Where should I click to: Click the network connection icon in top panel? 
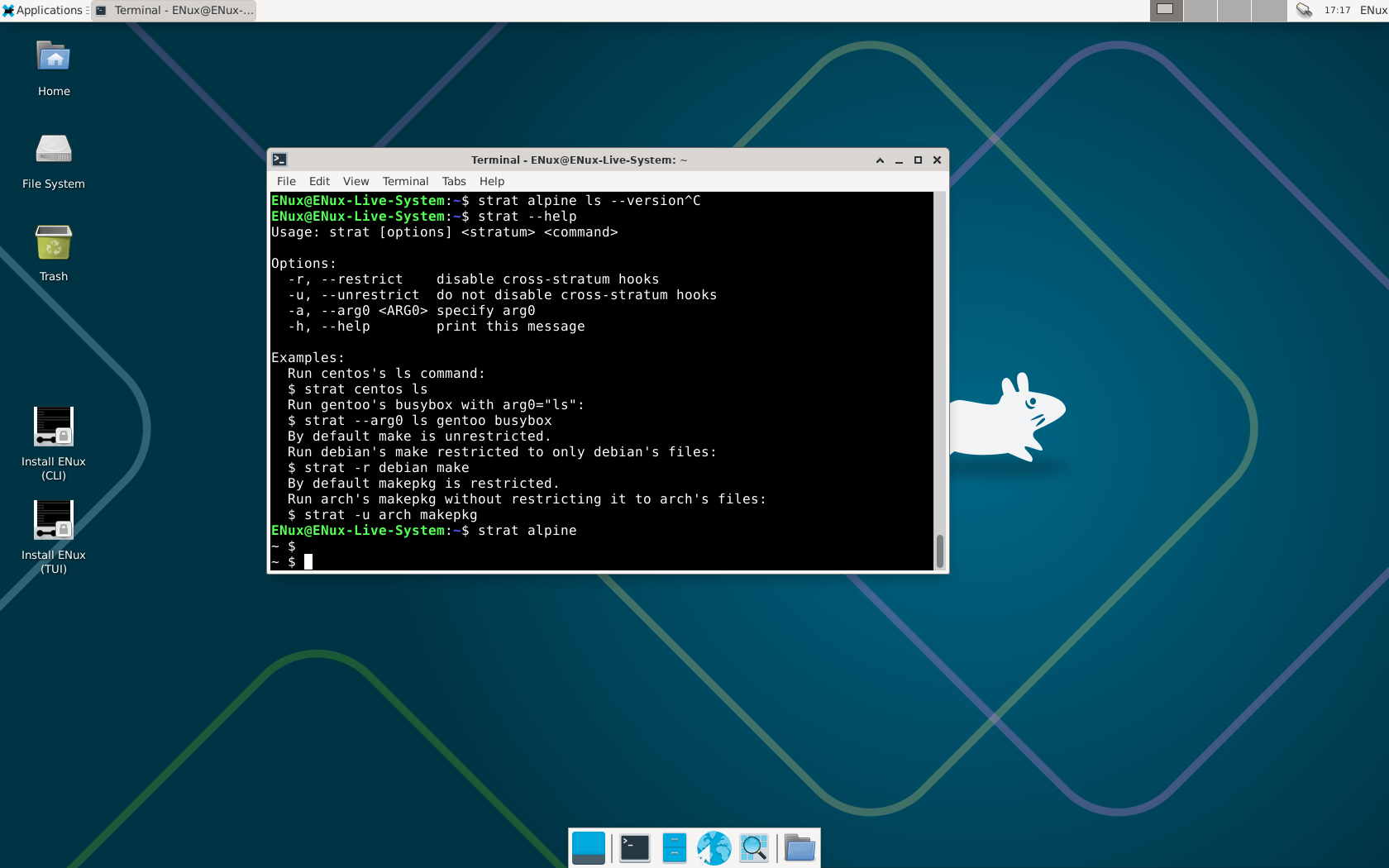(x=1304, y=10)
